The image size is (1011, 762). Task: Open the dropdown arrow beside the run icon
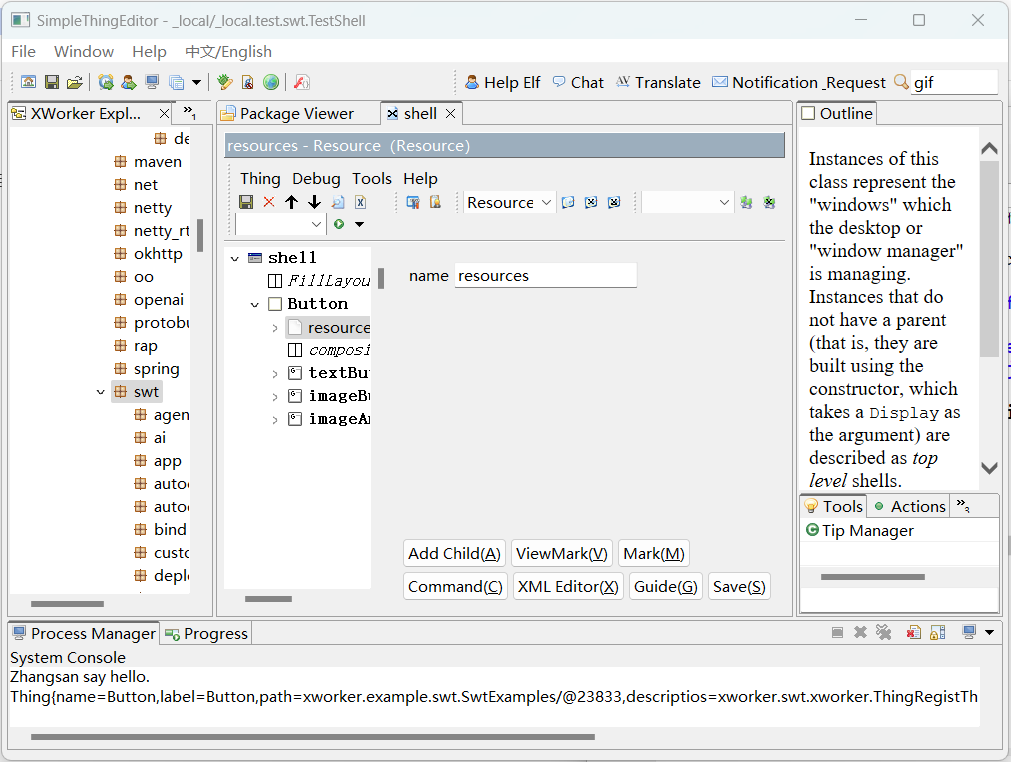(x=360, y=224)
